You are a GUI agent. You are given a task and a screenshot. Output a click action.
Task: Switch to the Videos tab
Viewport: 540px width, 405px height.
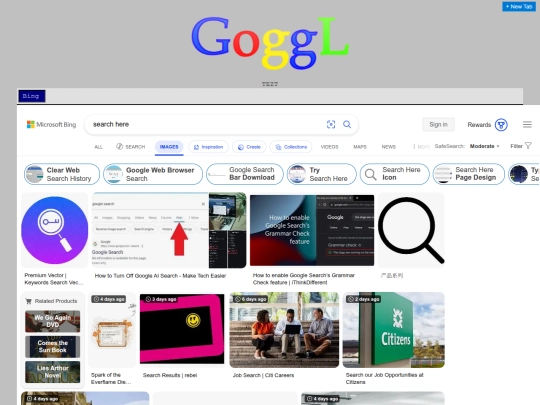point(329,147)
